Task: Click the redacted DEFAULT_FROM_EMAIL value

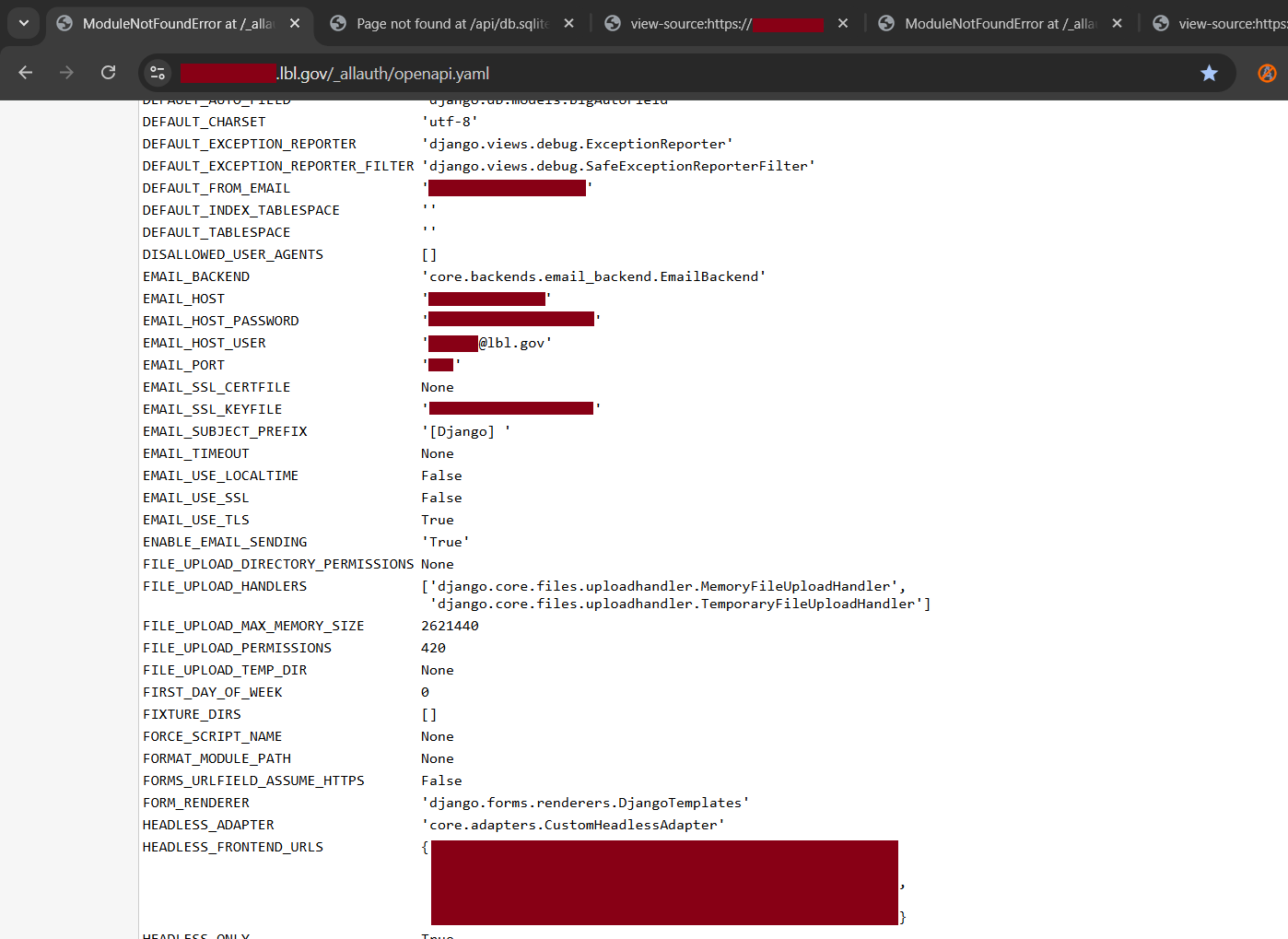Action: (506, 187)
